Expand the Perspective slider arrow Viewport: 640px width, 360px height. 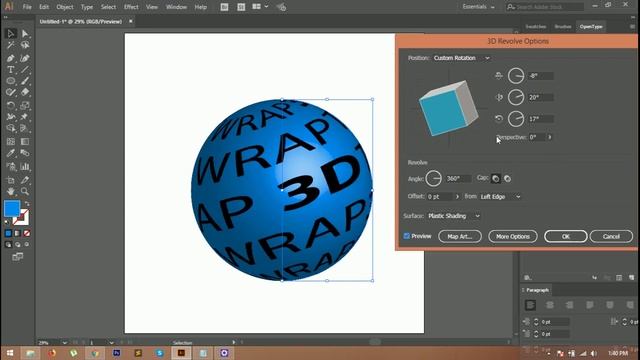(550, 138)
